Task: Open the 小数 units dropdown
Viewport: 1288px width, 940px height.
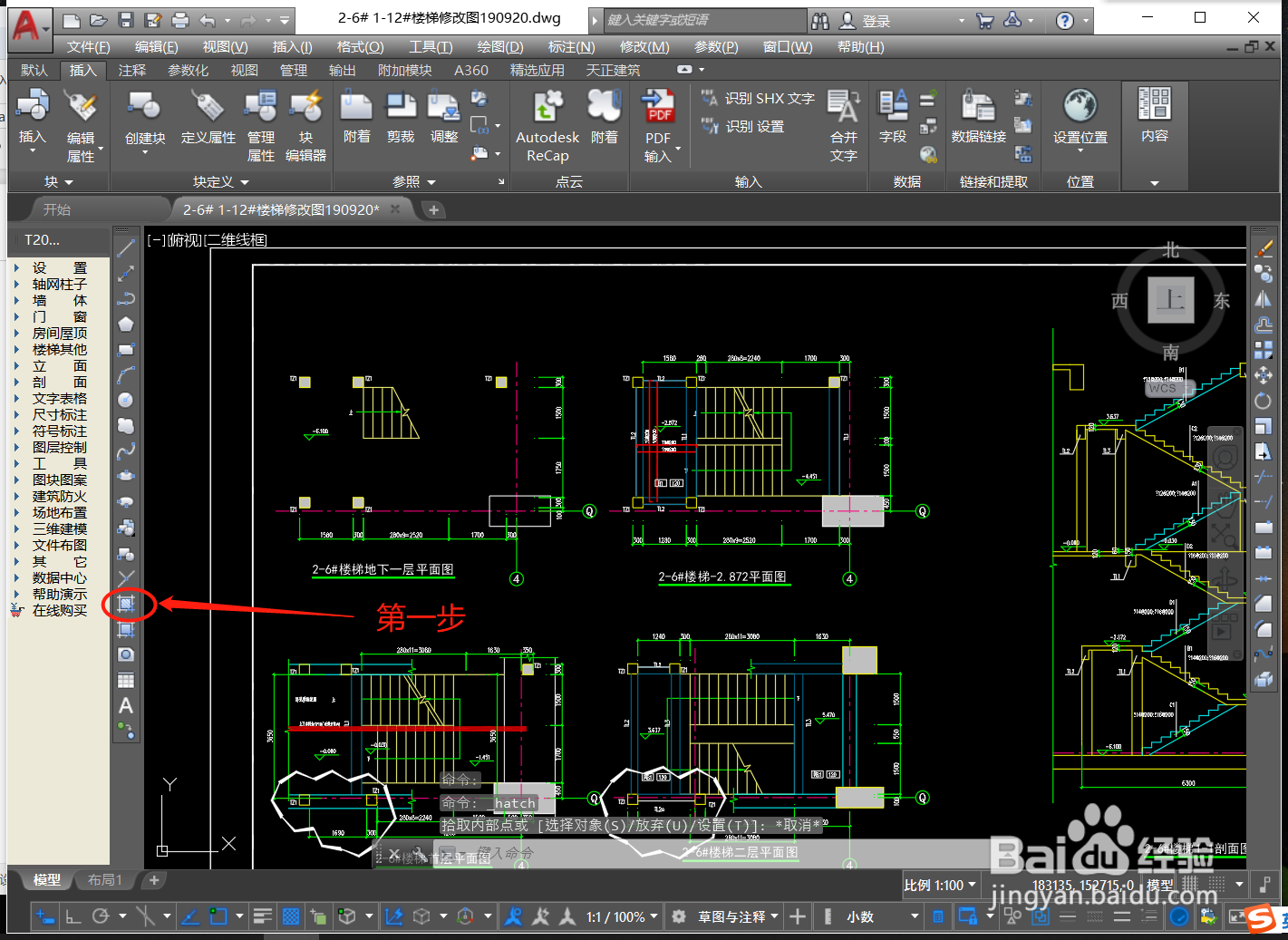Action: coord(883,917)
